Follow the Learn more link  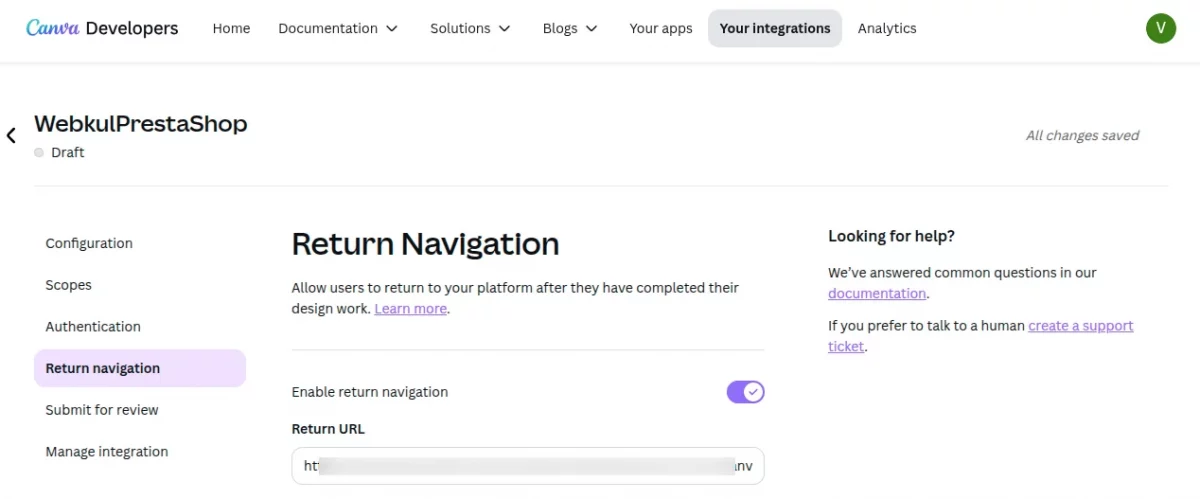411,309
